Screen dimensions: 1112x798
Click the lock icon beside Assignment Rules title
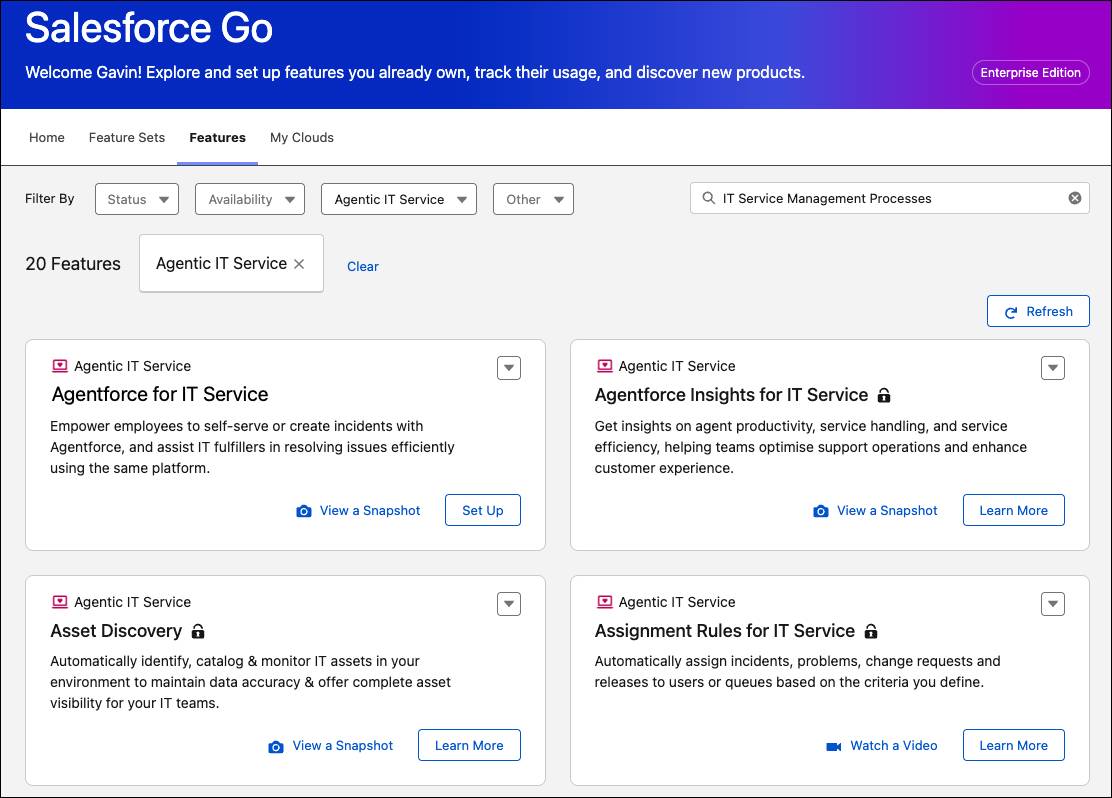point(871,632)
